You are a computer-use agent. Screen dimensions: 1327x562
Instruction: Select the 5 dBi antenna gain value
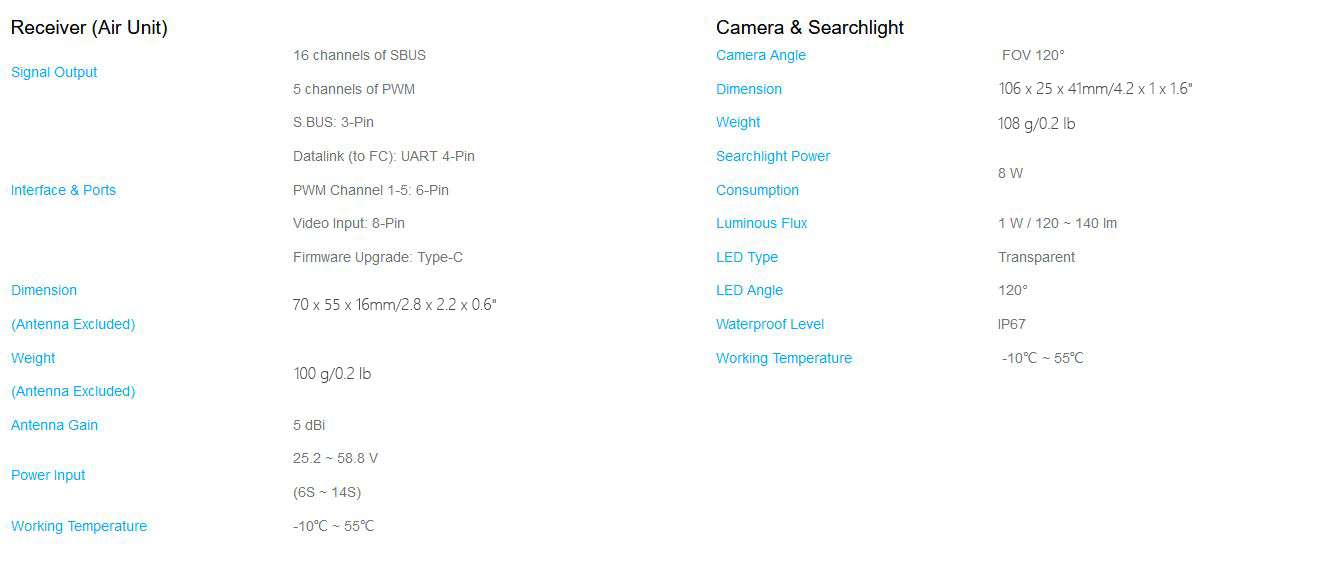click(308, 425)
